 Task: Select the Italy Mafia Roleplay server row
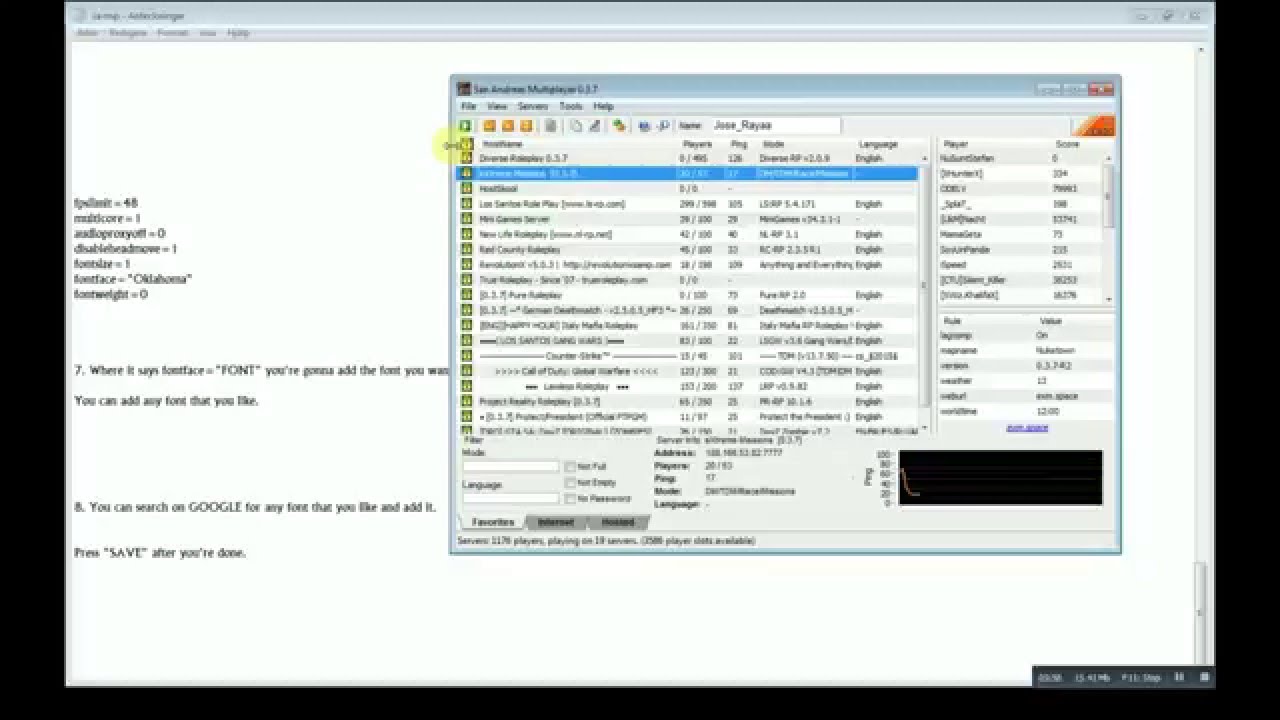687,326
